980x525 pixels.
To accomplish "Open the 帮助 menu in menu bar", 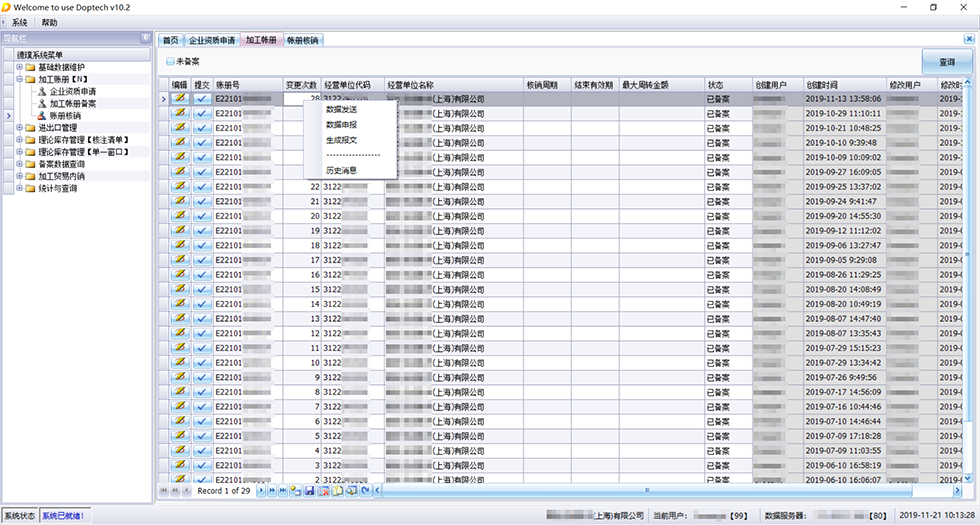I will click(x=50, y=22).
